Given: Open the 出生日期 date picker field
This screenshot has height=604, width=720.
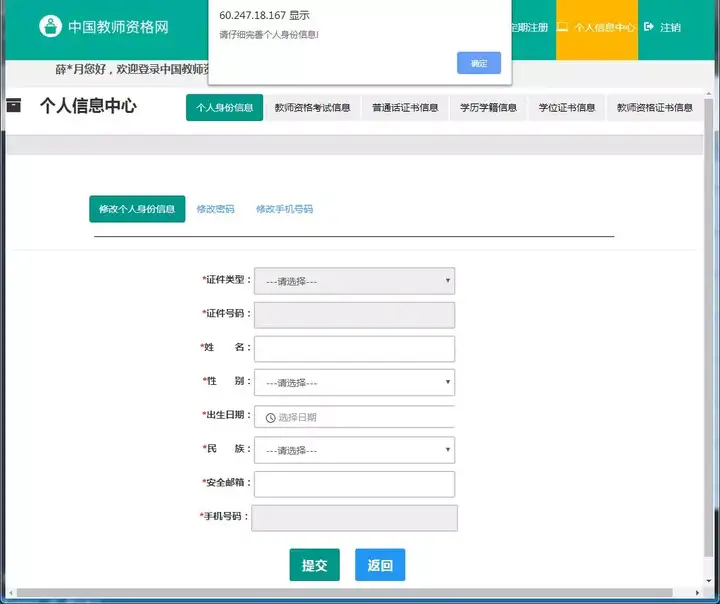Looking at the screenshot, I should (x=354, y=417).
